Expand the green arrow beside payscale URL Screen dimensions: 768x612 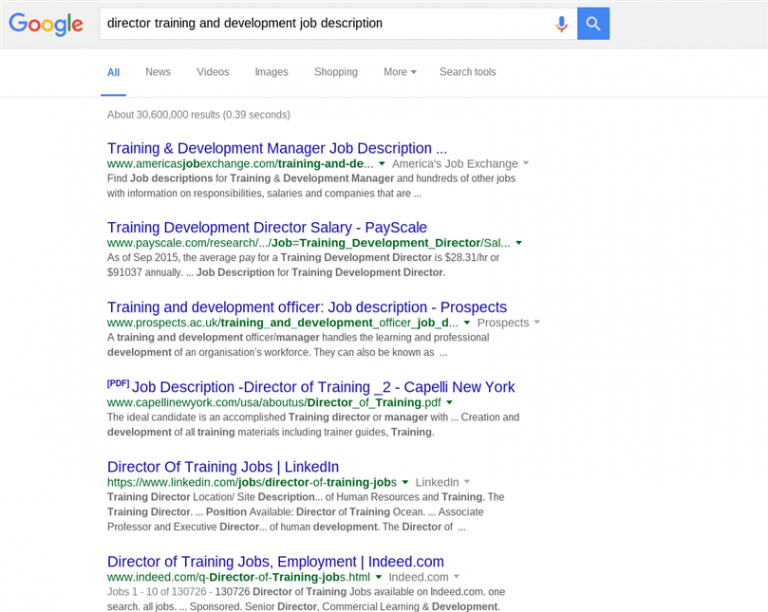tap(519, 243)
